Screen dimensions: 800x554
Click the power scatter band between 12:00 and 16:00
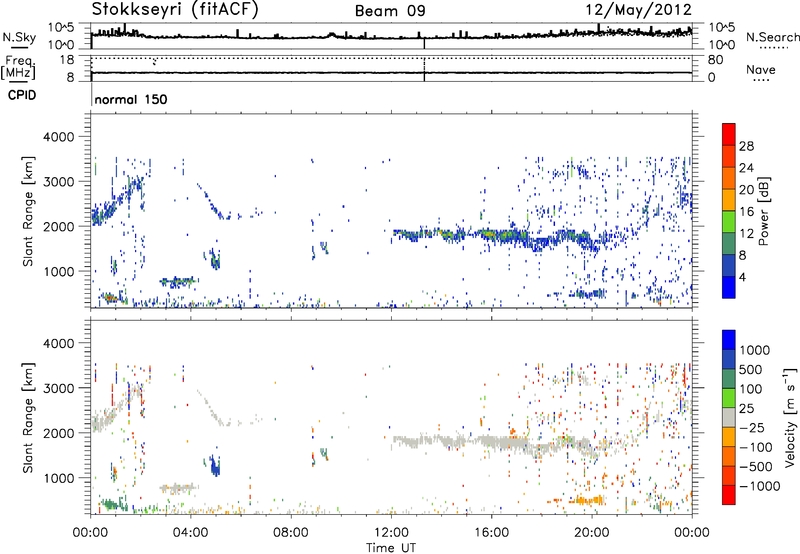443,235
